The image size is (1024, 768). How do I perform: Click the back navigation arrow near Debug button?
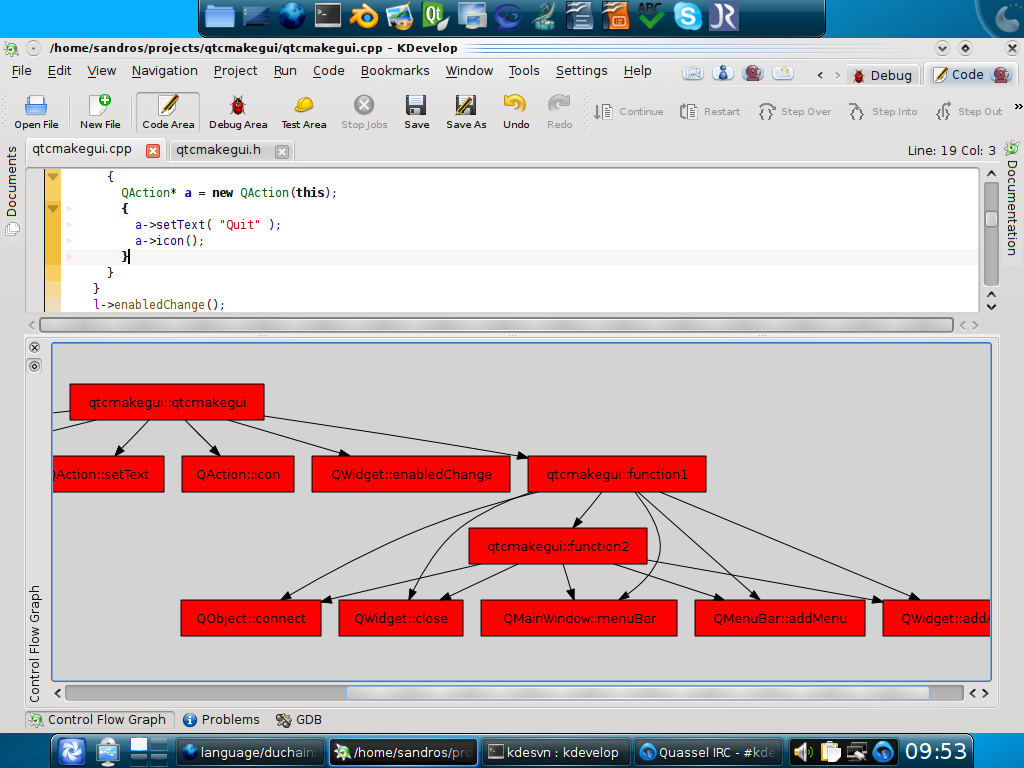[x=820, y=75]
